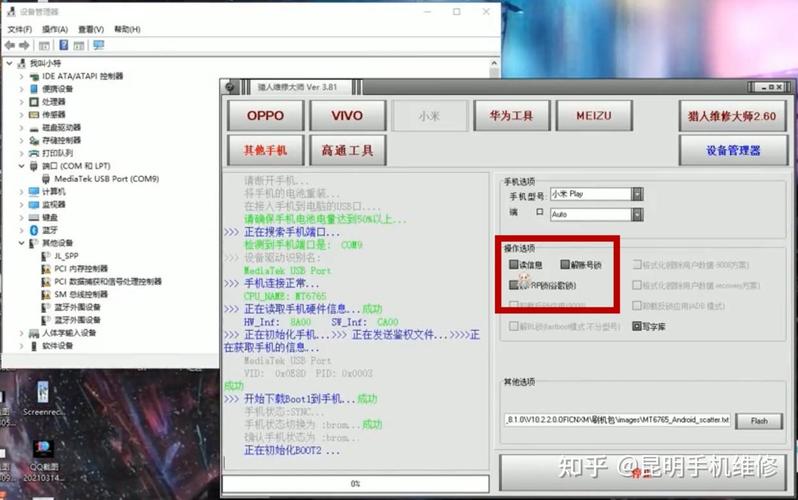Image resolution: width=798 pixels, height=500 pixels.
Task: Click the back arrow in Device Manager toolbar
Action: pyautogui.click(x=11, y=45)
